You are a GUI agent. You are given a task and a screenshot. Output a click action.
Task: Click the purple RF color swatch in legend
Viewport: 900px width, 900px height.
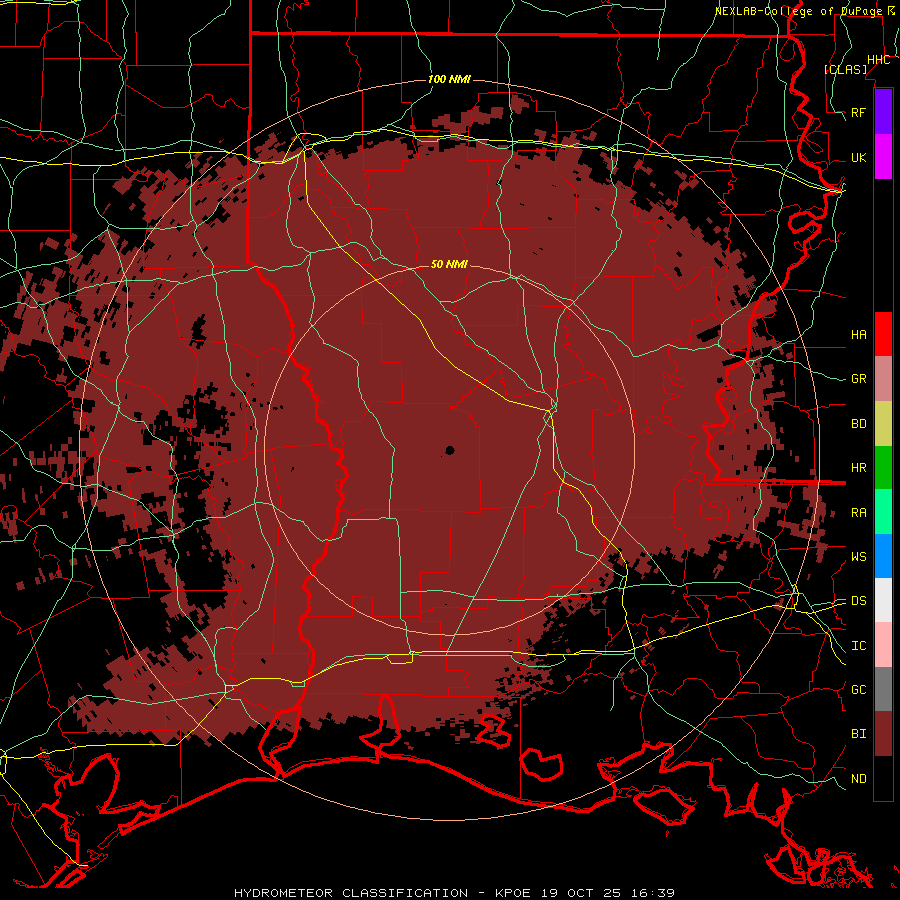pyautogui.click(x=883, y=112)
